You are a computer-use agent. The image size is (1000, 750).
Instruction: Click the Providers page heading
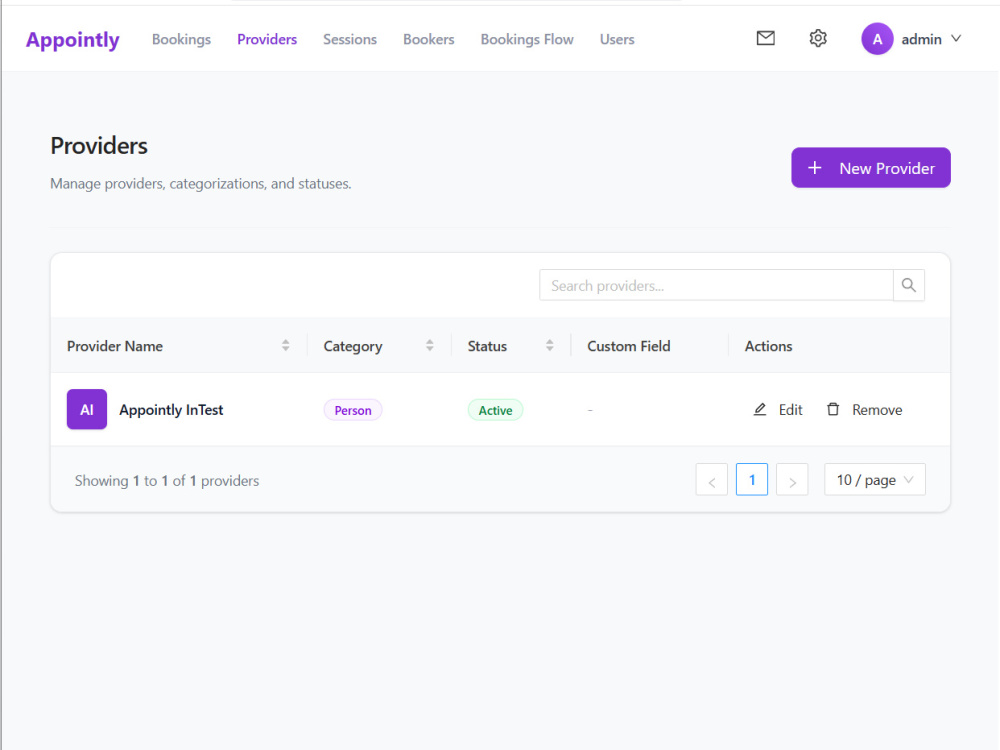click(99, 145)
